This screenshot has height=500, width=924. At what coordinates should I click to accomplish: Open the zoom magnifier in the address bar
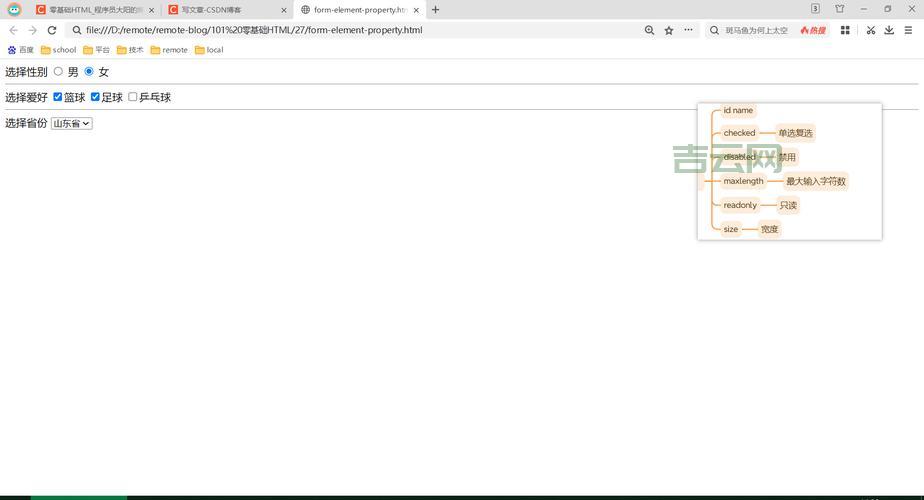[650, 30]
